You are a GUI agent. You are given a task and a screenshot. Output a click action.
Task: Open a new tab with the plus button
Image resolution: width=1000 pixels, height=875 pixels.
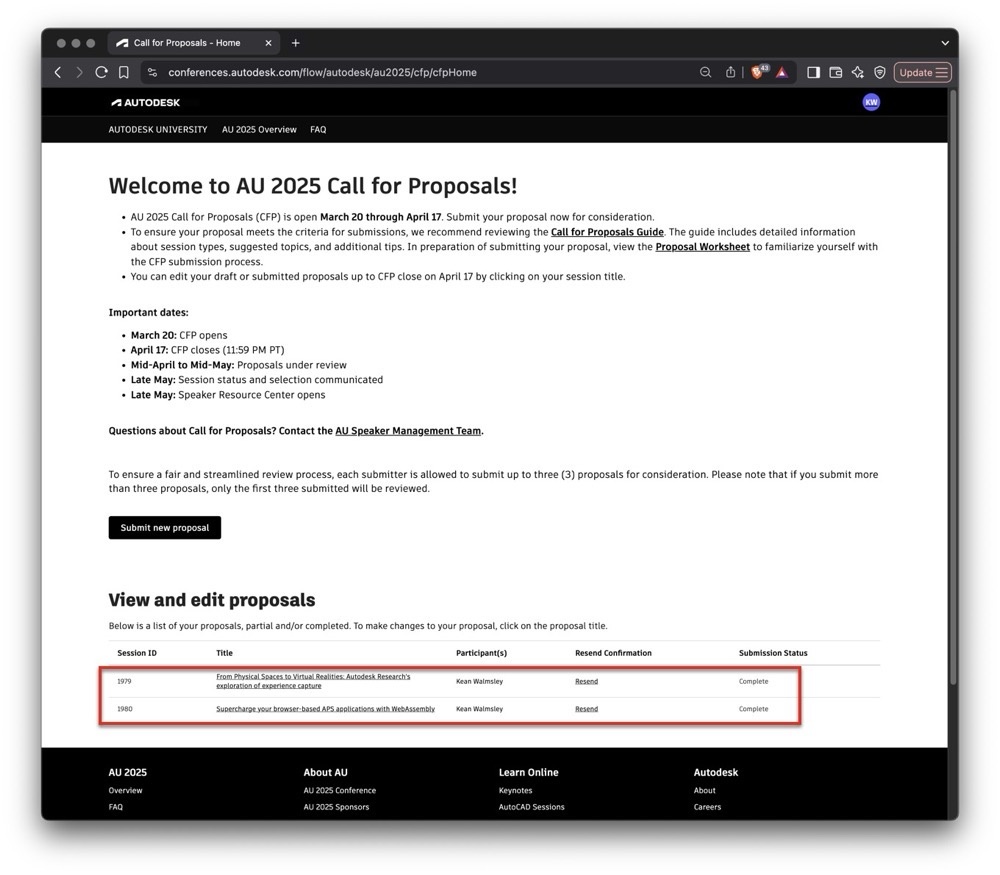pos(295,43)
